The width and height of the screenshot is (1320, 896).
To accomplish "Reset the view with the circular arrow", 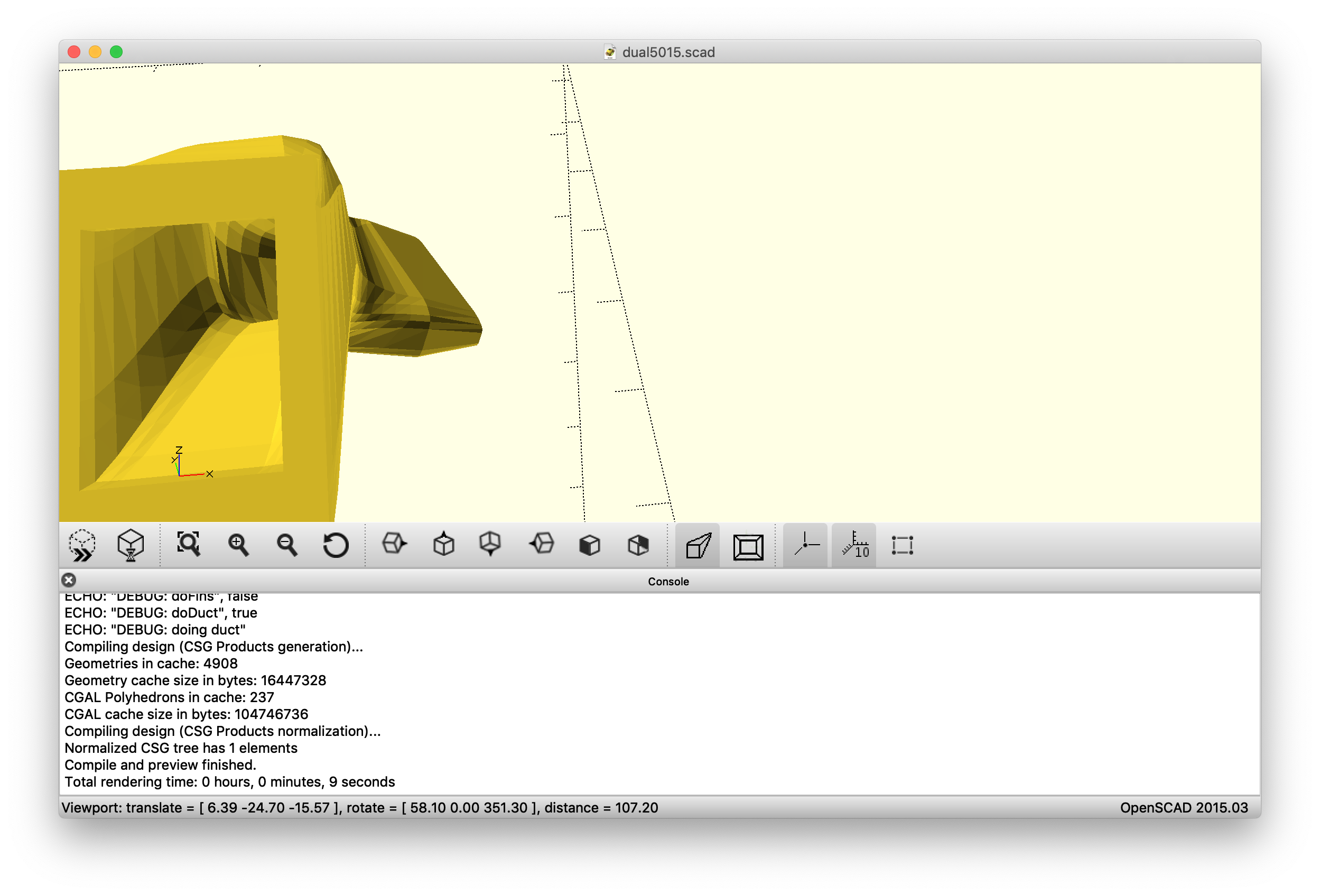I will point(336,545).
